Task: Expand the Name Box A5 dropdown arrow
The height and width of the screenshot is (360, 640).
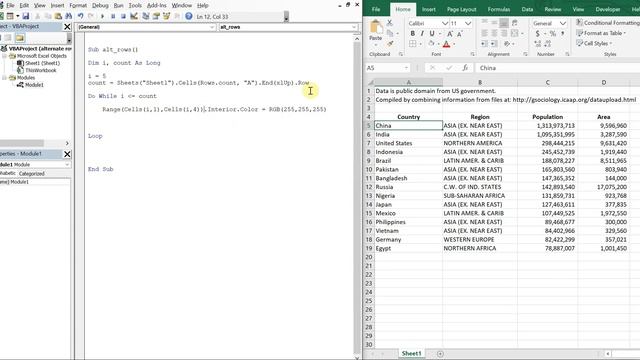Action: click(x=406, y=68)
